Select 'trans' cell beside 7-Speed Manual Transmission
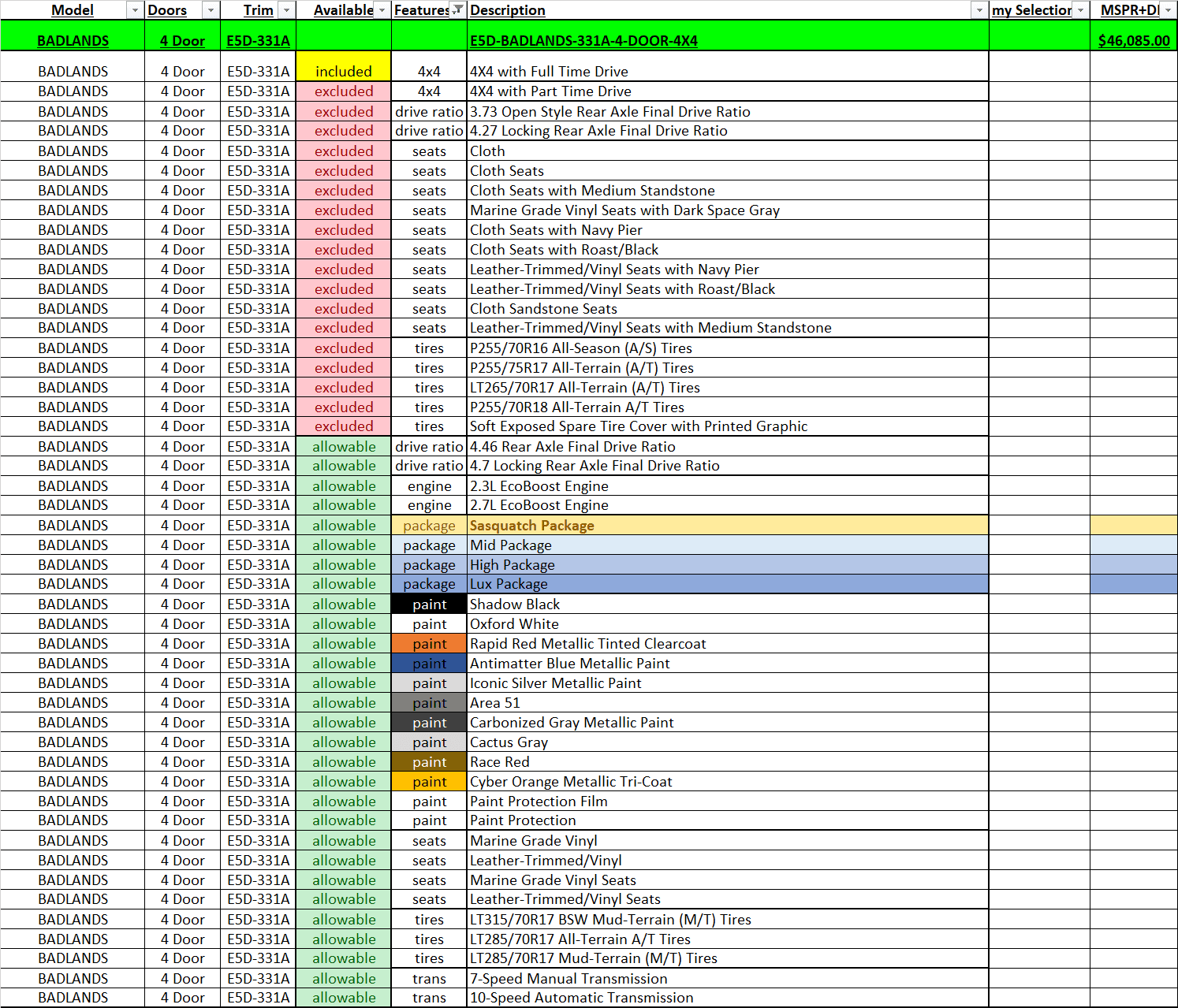 coord(430,979)
